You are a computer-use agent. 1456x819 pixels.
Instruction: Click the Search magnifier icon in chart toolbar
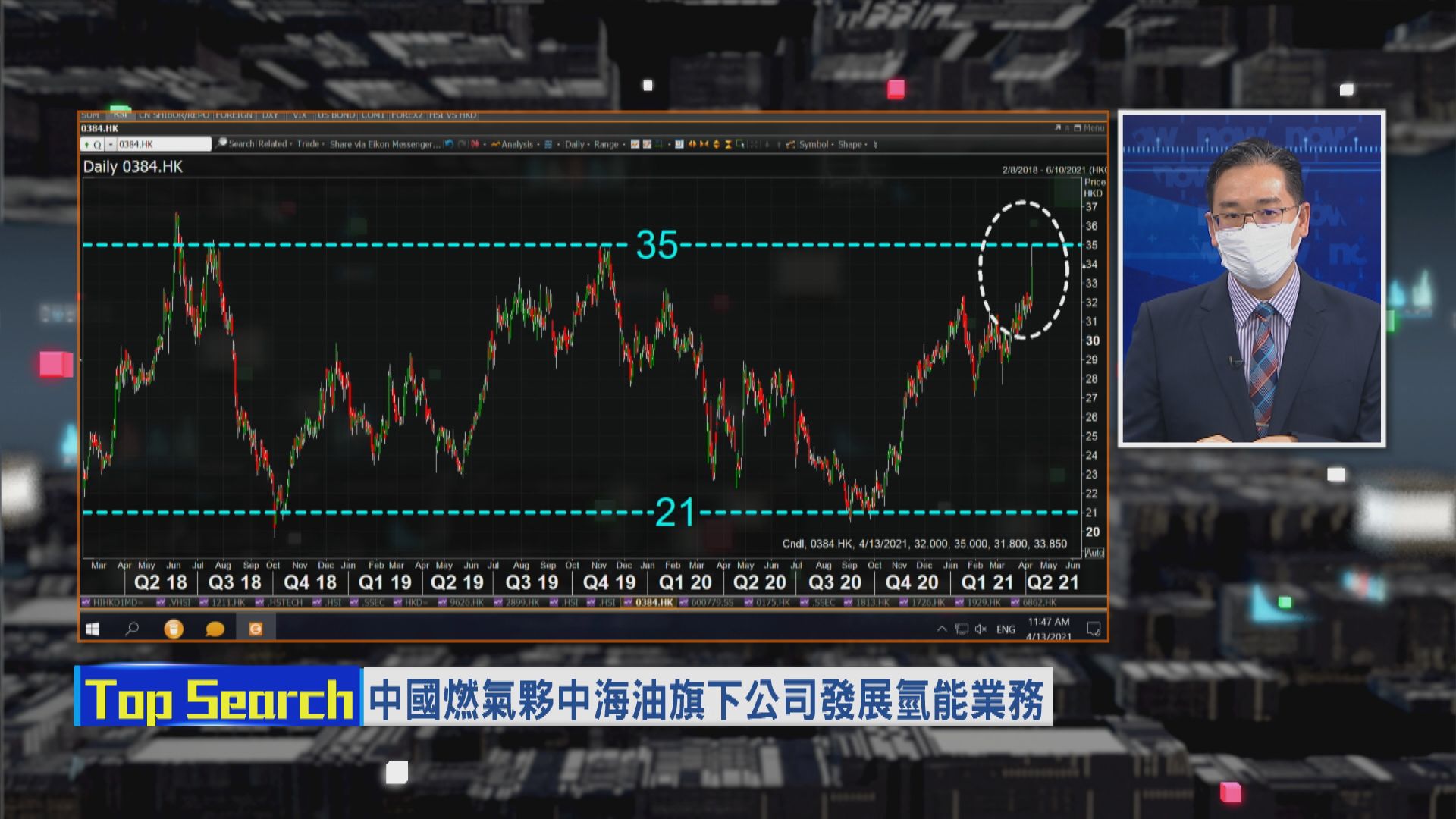(222, 143)
